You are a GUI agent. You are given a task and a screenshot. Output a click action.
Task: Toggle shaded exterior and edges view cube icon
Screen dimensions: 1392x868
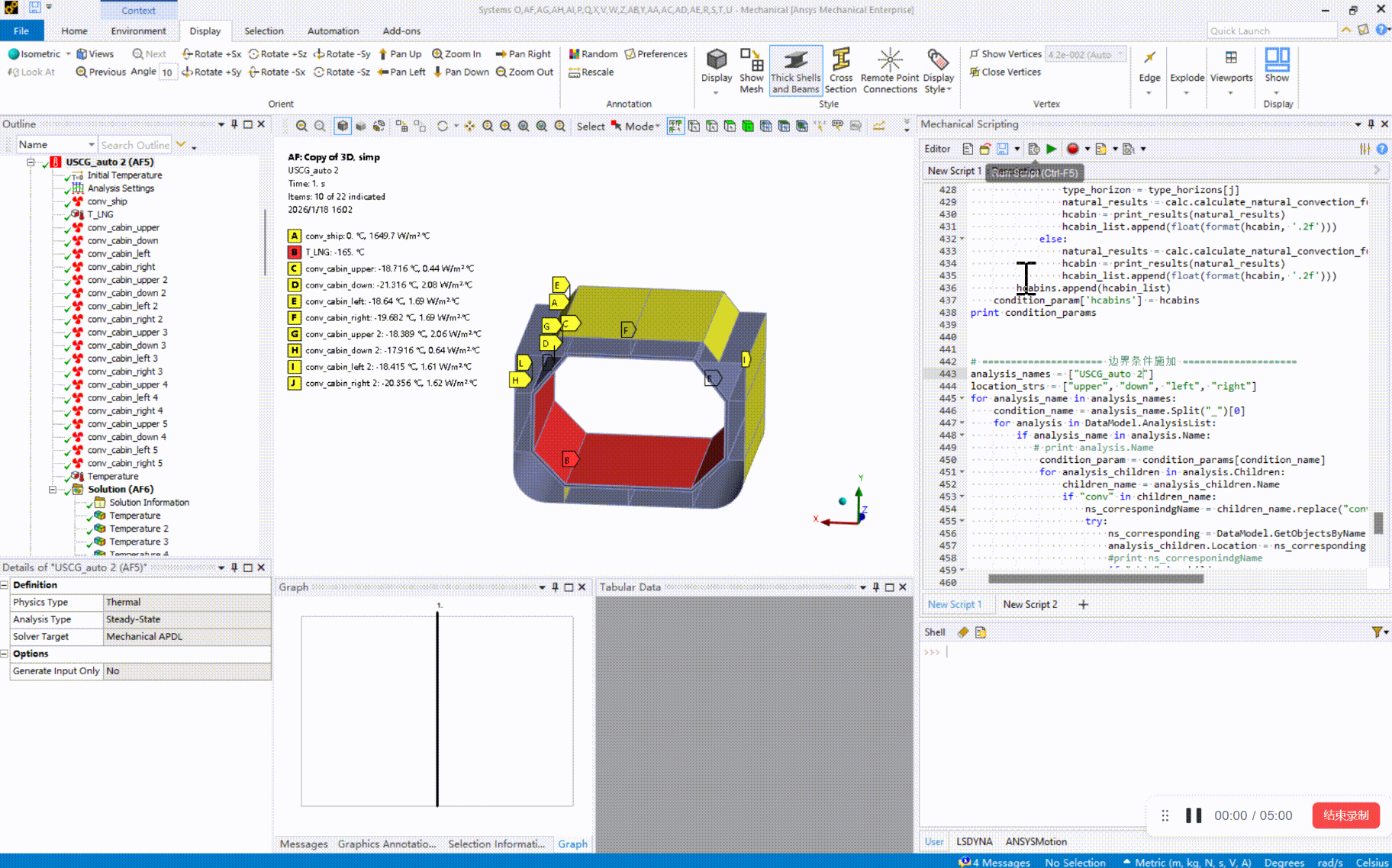pyautogui.click(x=343, y=127)
